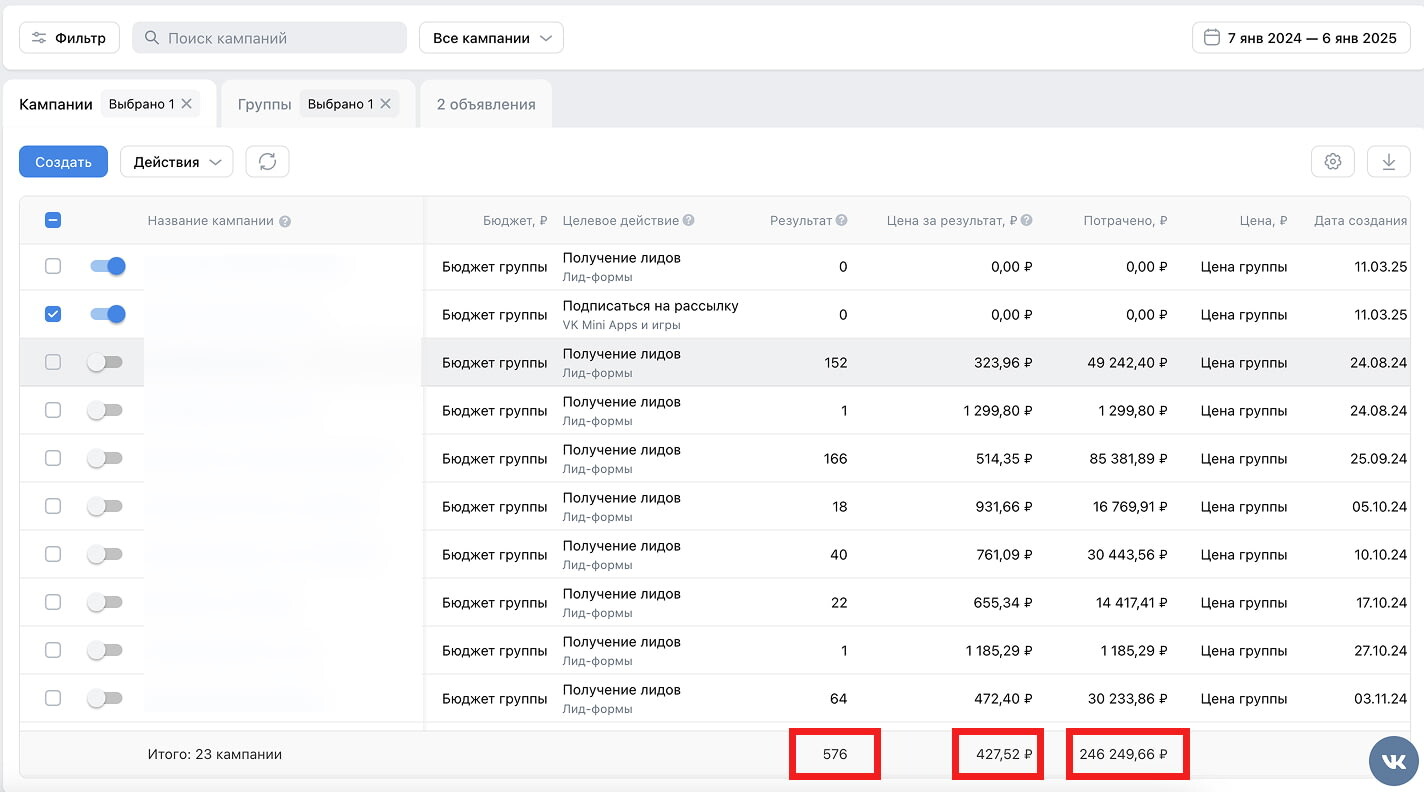Click the calendar icon in the date range
This screenshot has width=1424, height=792.
(x=1212, y=38)
